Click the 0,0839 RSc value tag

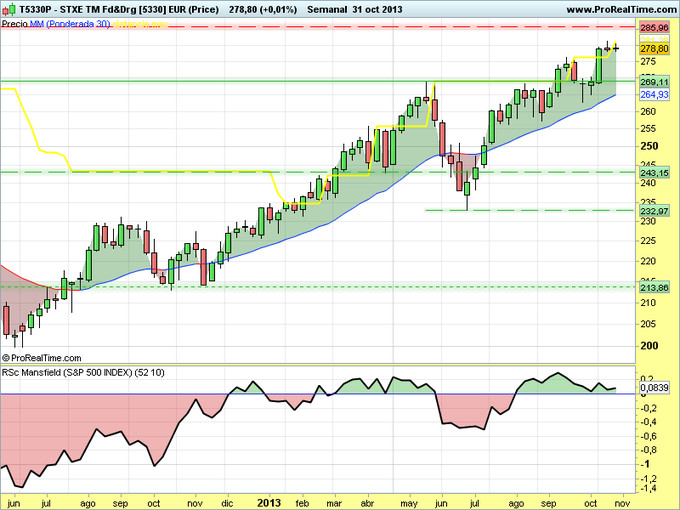point(653,388)
